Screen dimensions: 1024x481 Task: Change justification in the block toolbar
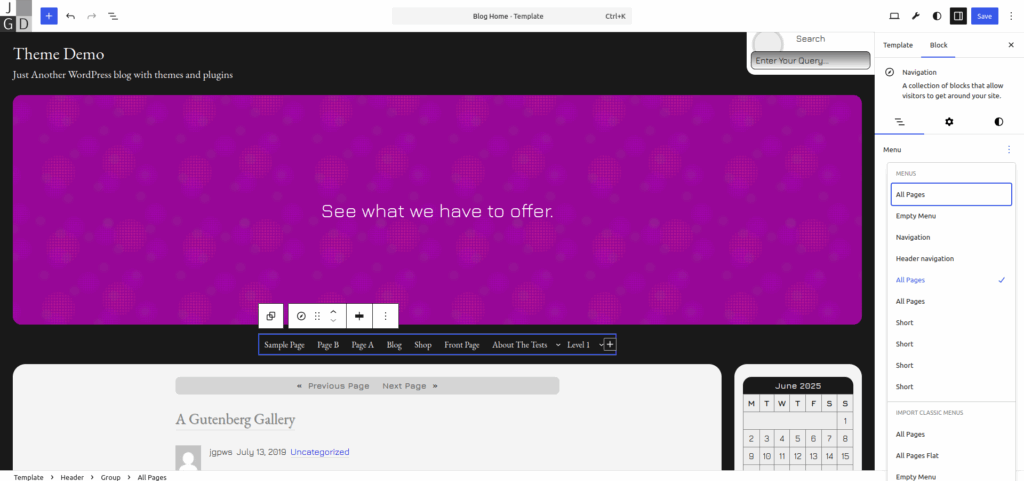[359, 316]
